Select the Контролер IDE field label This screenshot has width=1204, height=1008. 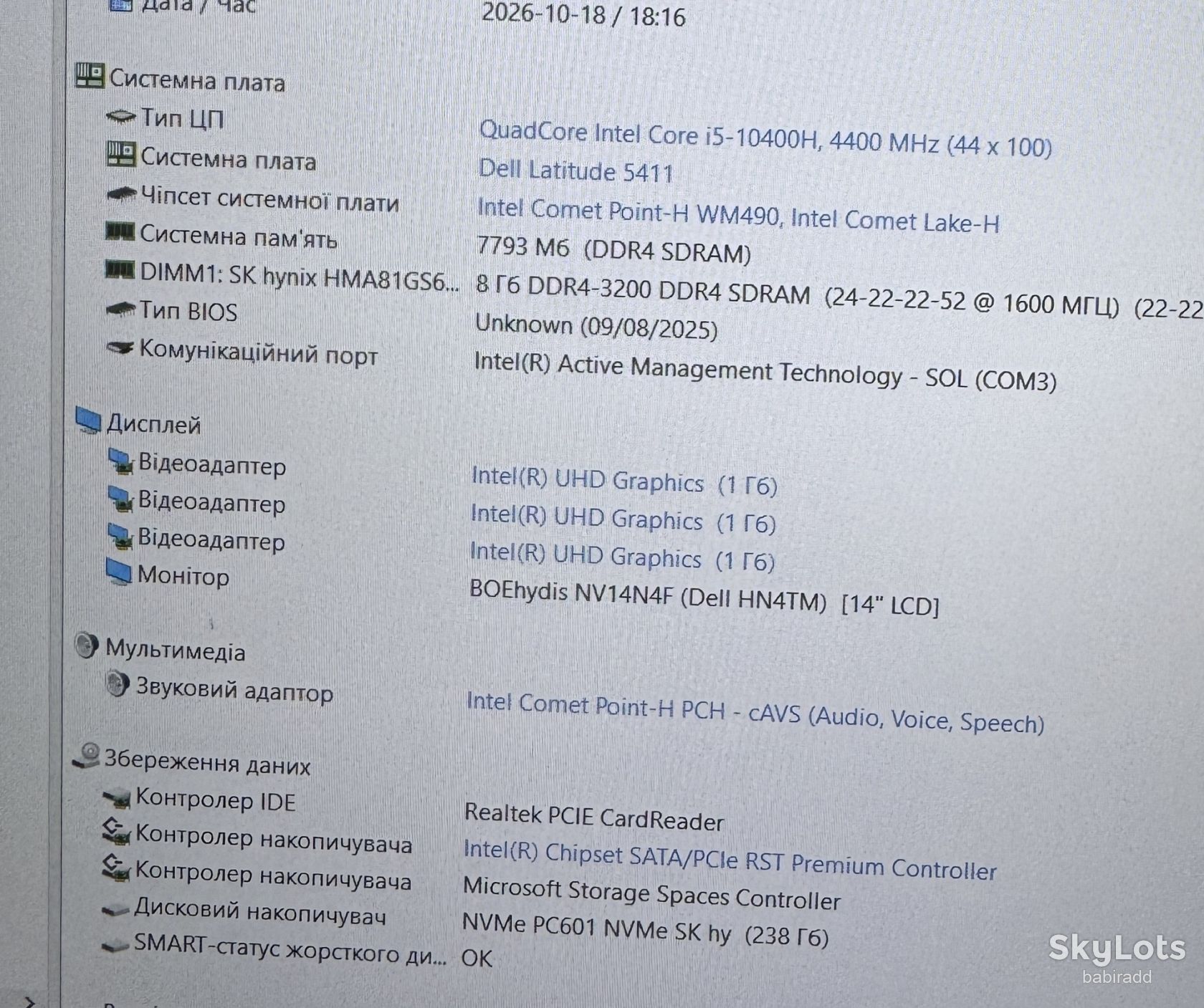216,800
